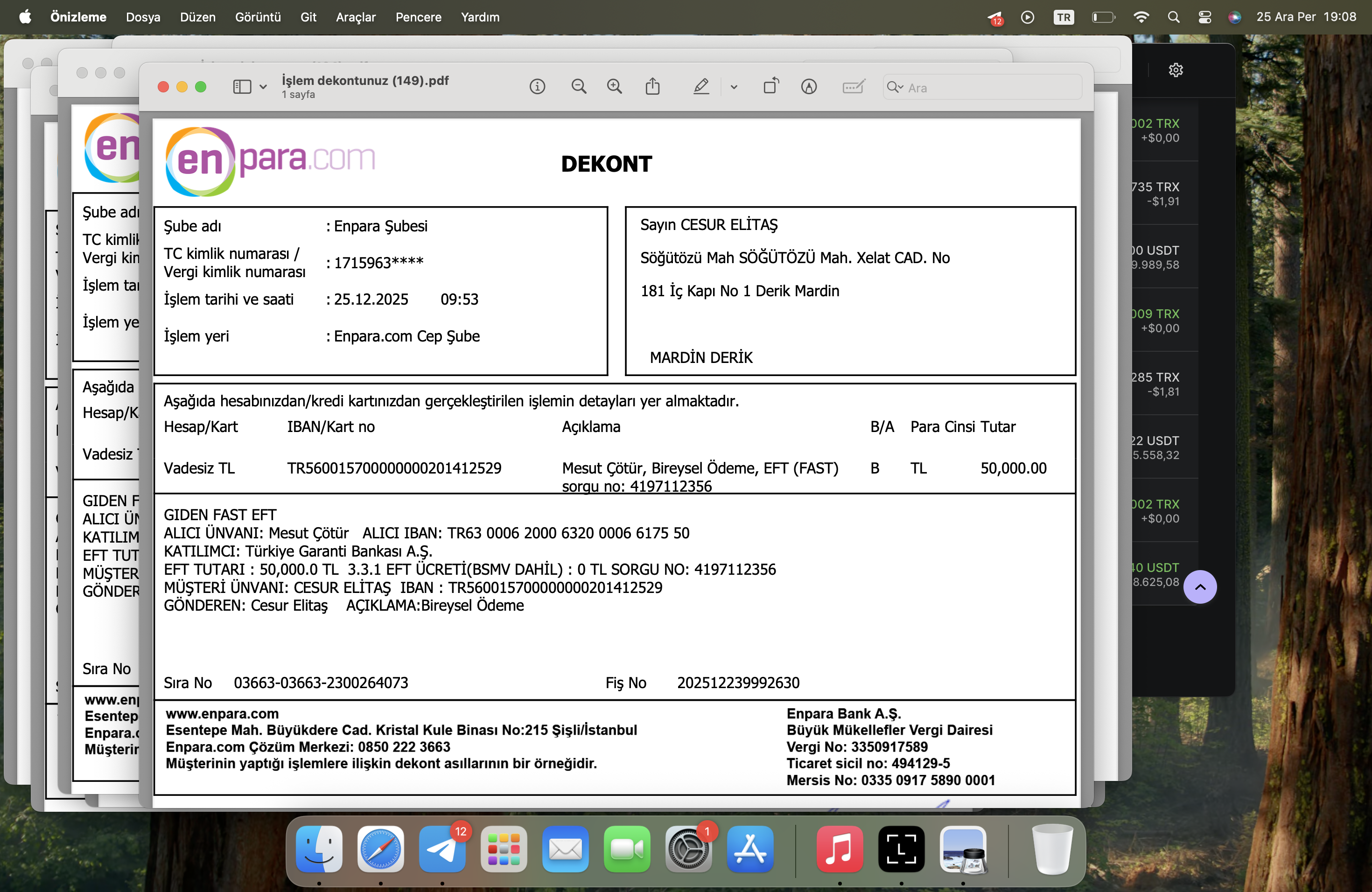Viewport: 1372px width, 892px height.
Task: Click the transaction date 25.12.2025
Action: (x=371, y=299)
